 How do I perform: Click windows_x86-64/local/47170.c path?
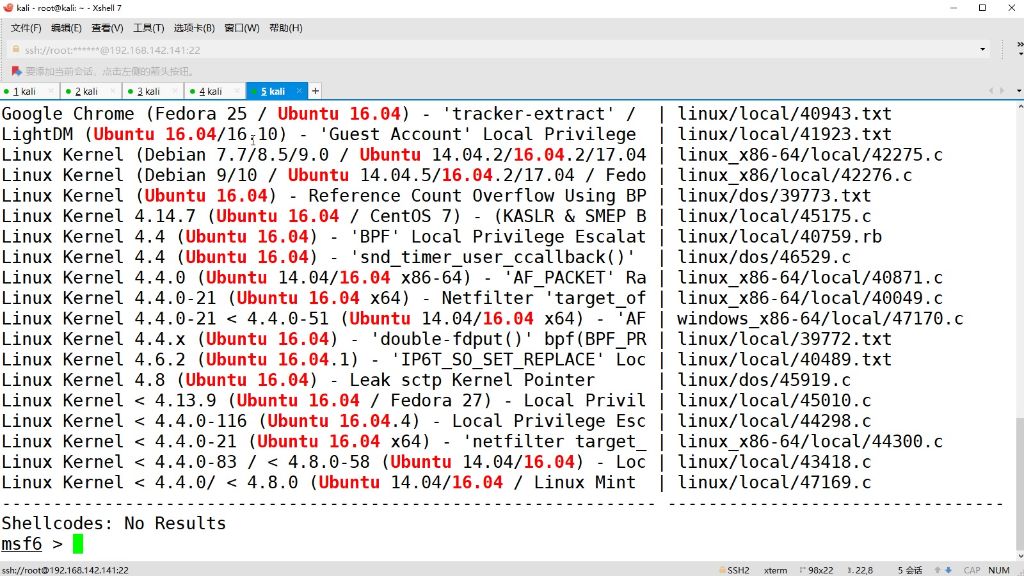point(820,319)
